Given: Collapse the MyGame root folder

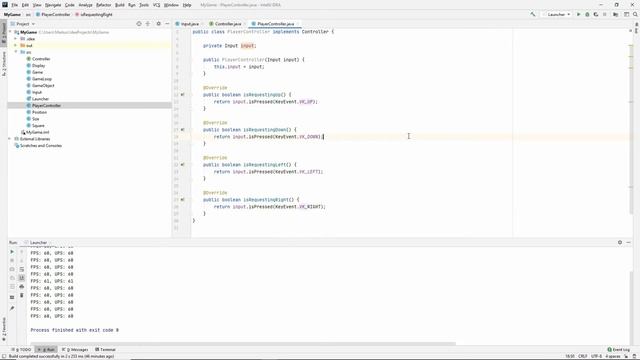Looking at the screenshot, I should click(11, 32).
